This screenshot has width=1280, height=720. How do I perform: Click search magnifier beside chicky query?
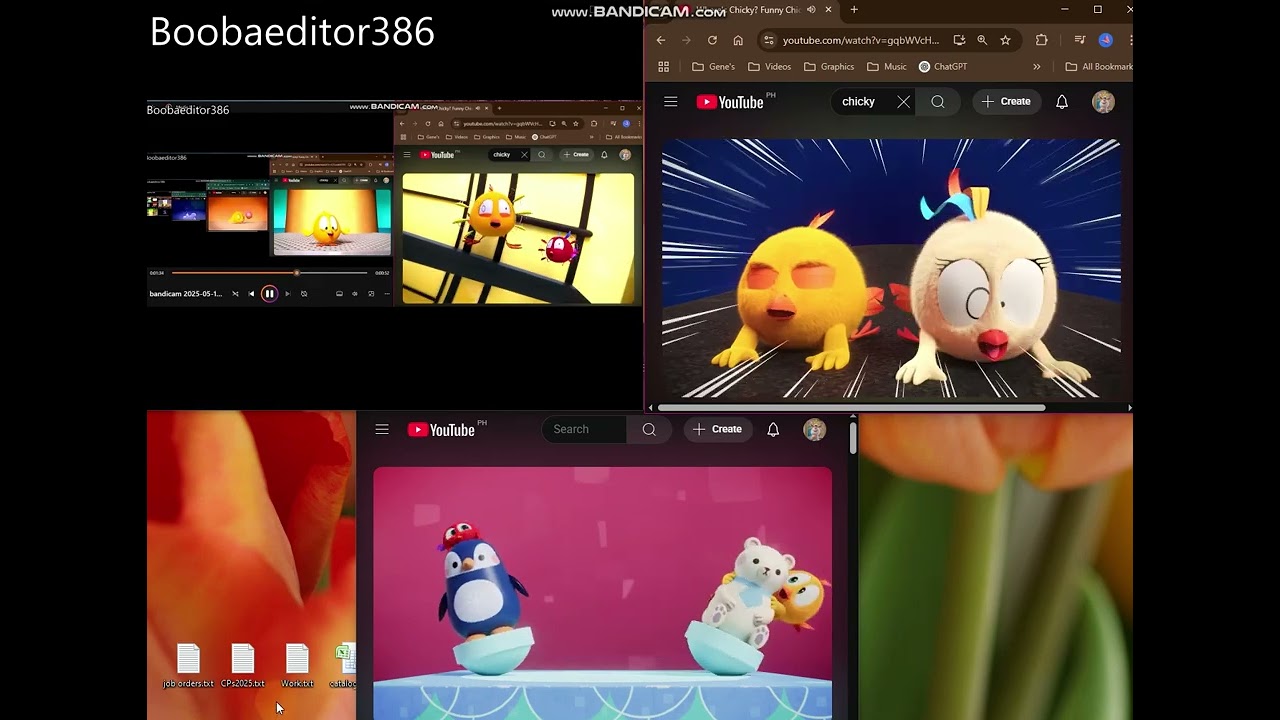pyautogui.click(x=938, y=102)
